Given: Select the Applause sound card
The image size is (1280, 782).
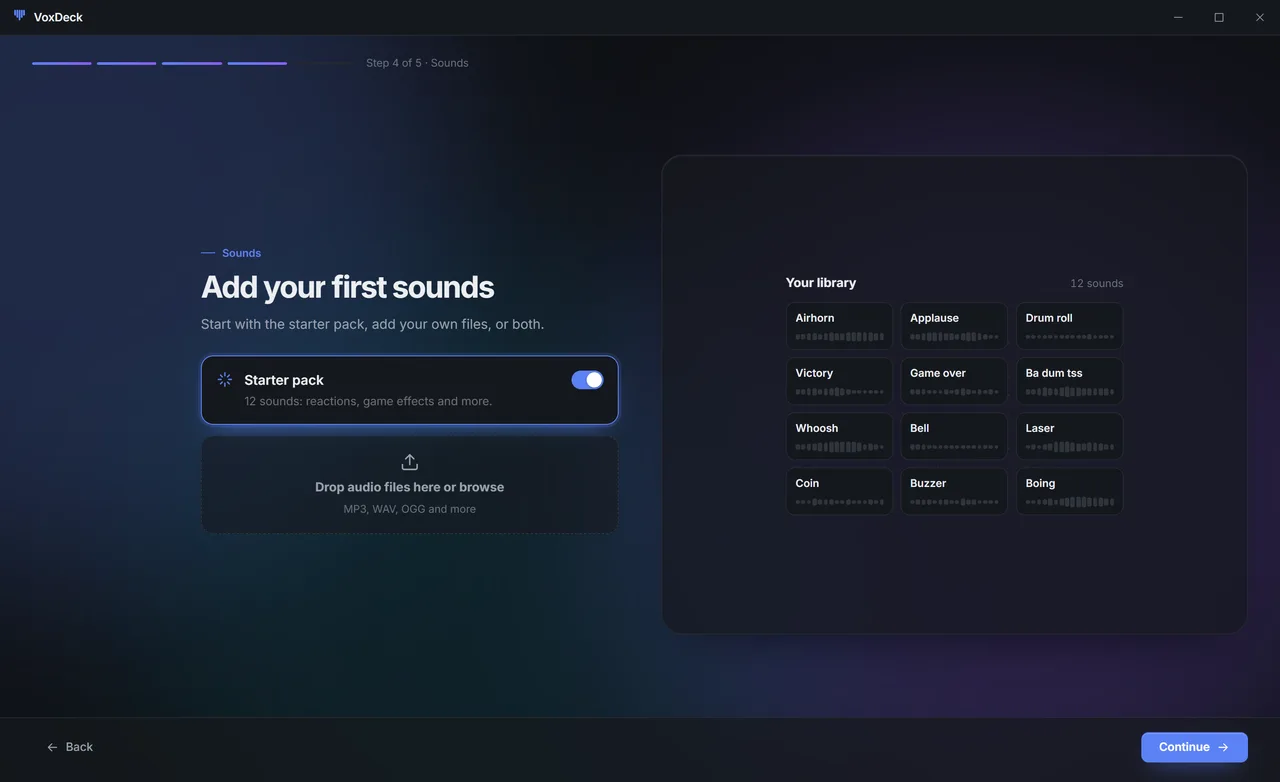Looking at the screenshot, I should 954,326.
